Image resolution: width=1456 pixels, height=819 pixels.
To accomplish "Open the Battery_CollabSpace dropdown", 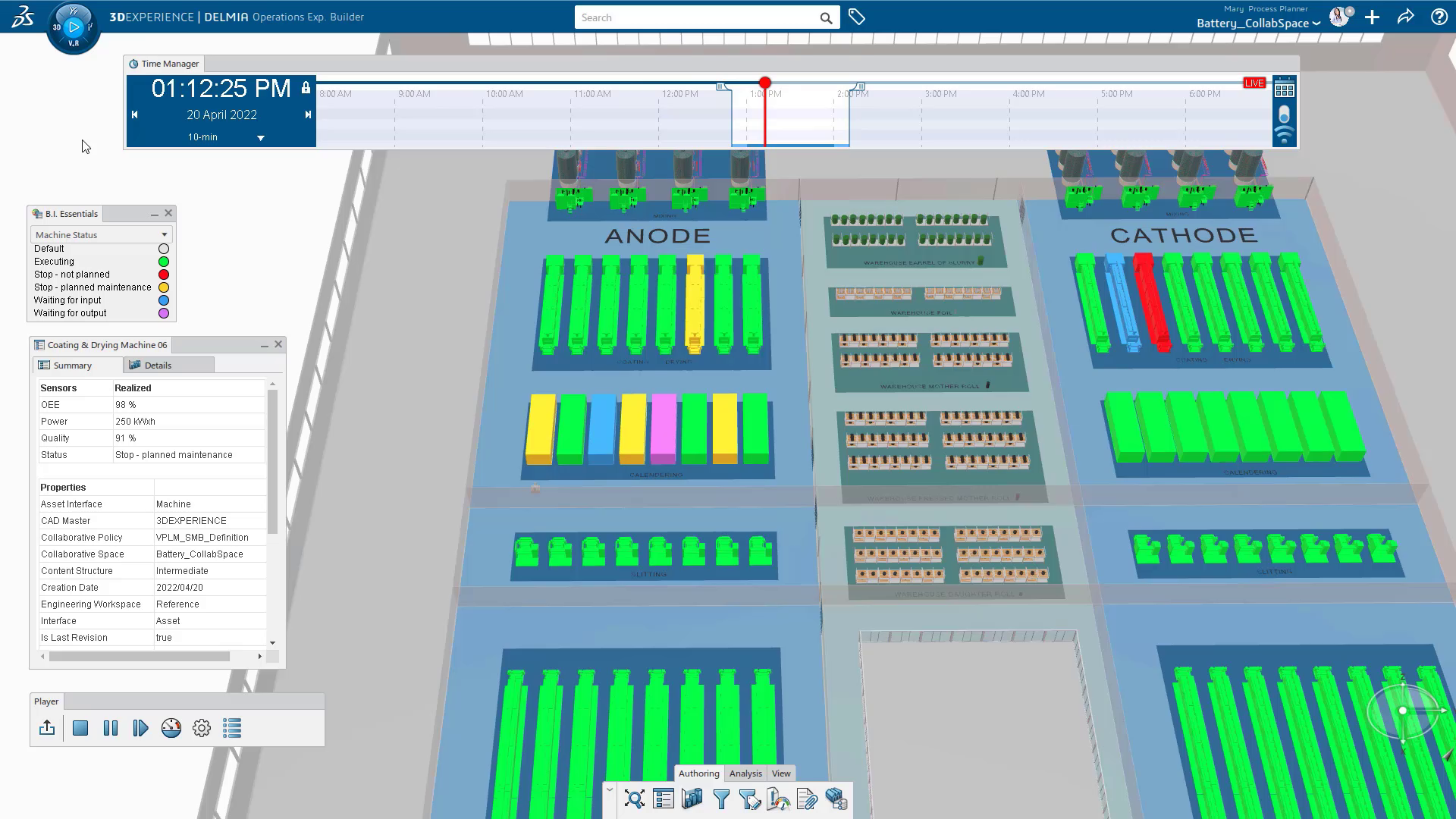I will point(1259,24).
